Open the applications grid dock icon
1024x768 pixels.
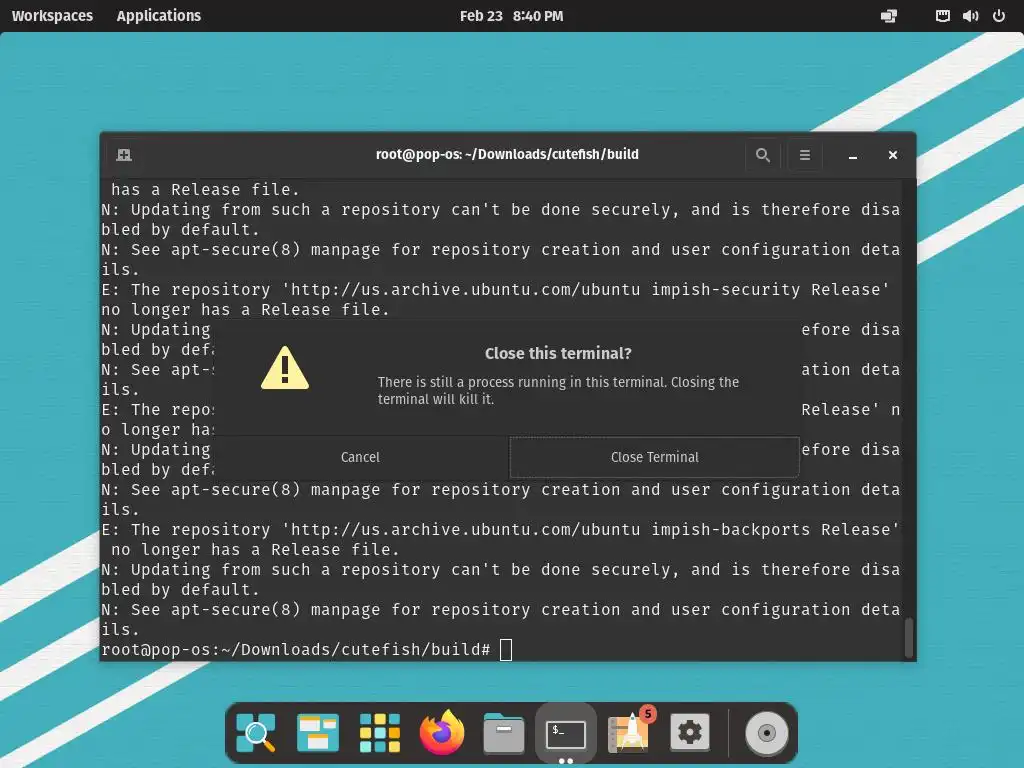(x=380, y=733)
